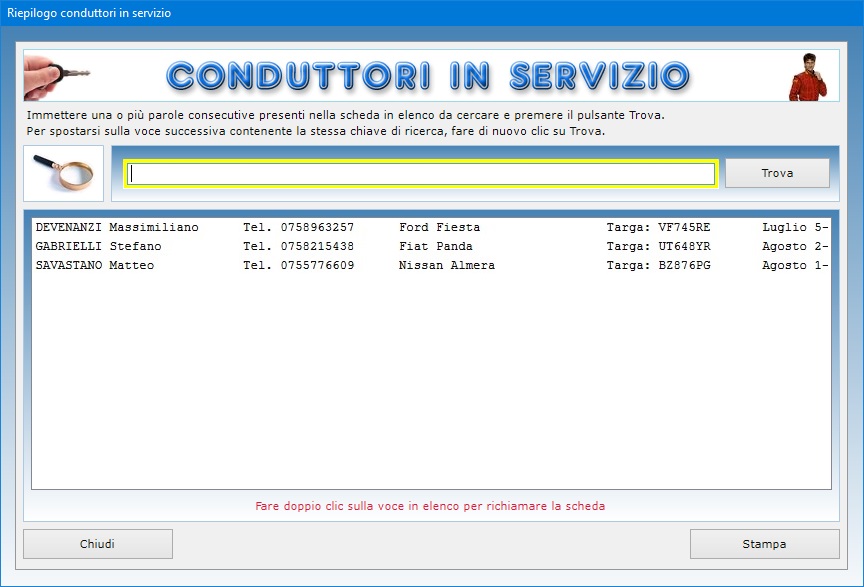The image size is (864, 587).
Task: Focus the search text input field
Action: click(421, 174)
